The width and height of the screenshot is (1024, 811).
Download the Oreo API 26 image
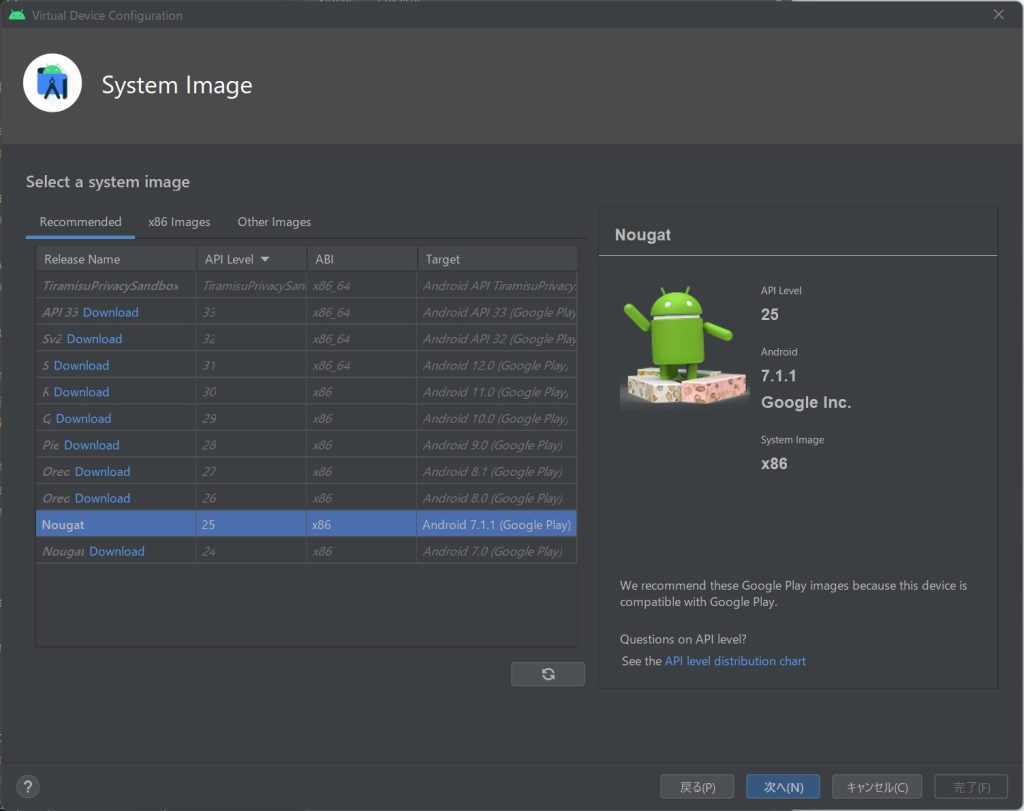[x=103, y=498]
